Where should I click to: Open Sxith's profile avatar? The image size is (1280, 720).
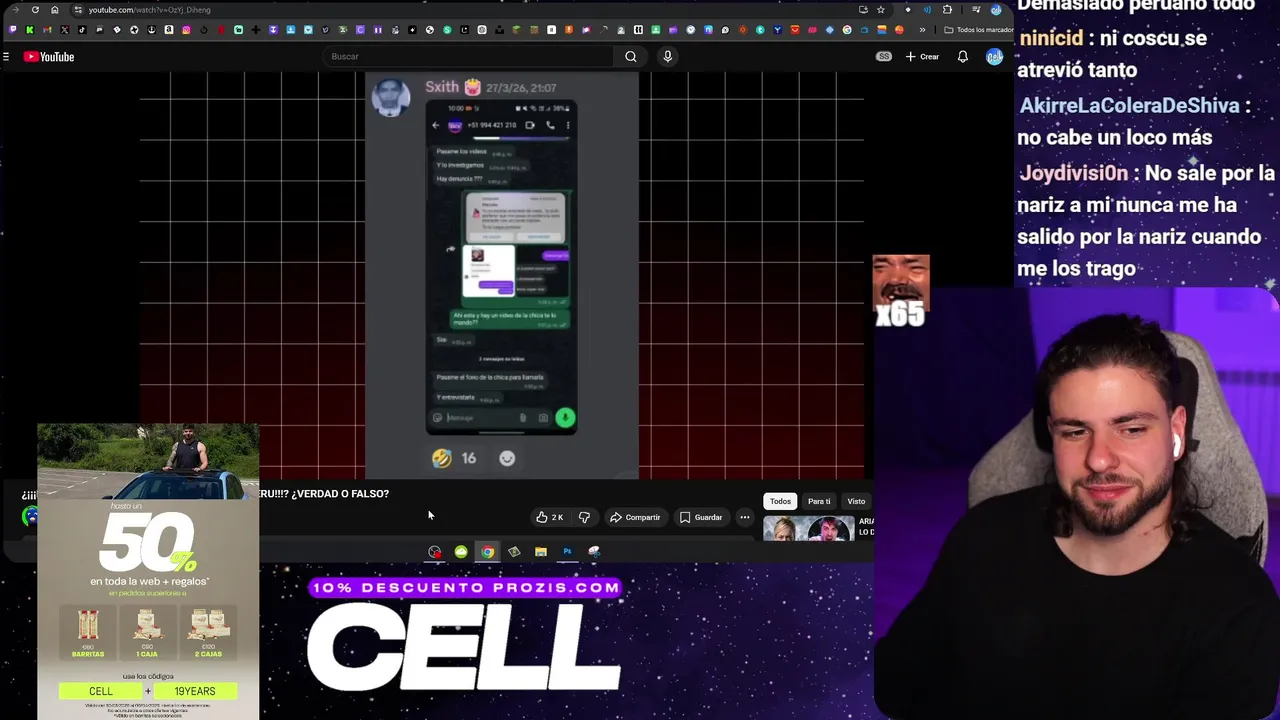(391, 98)
